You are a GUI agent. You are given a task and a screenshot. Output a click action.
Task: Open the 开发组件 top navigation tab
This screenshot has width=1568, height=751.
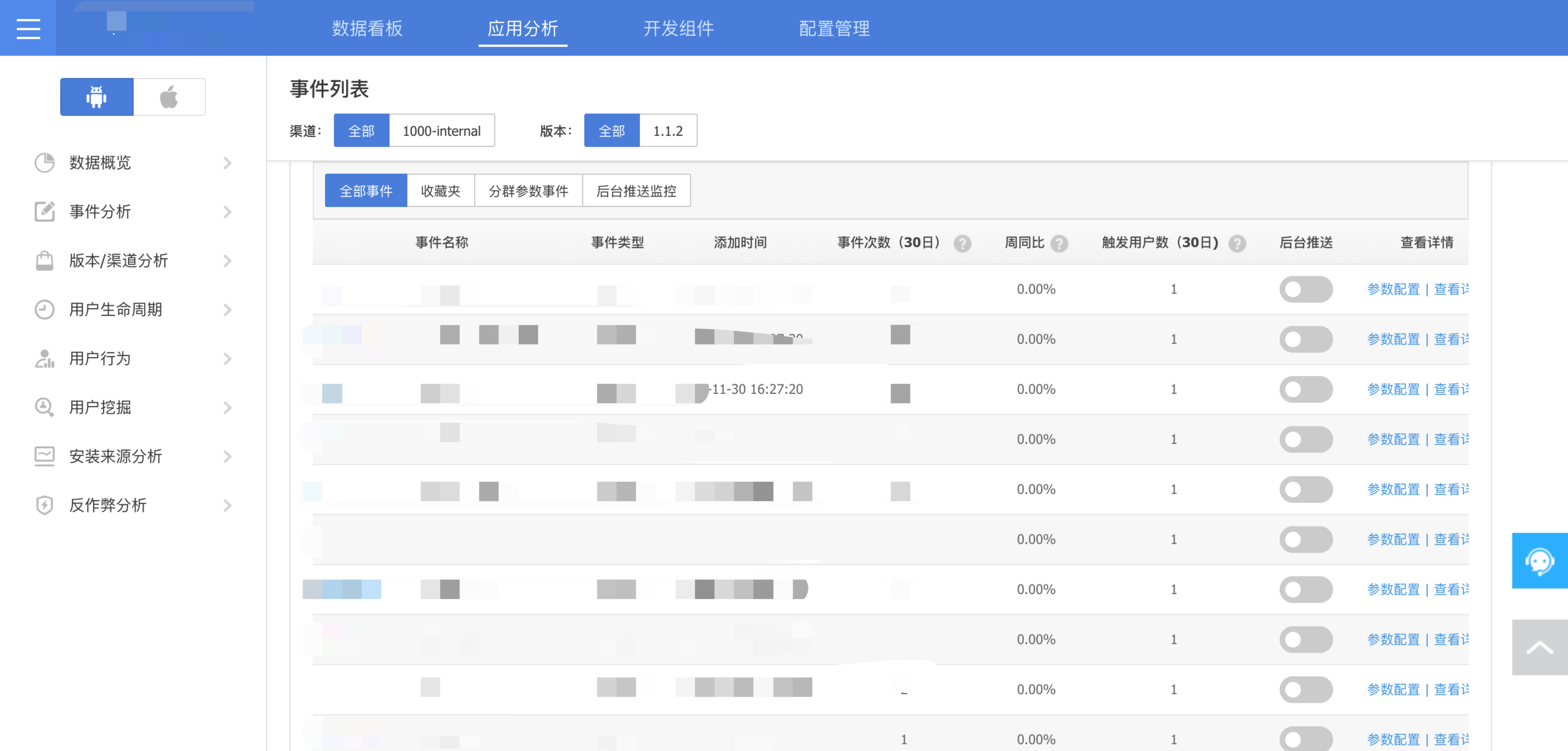pyautogui.click(x=679, y=28)
